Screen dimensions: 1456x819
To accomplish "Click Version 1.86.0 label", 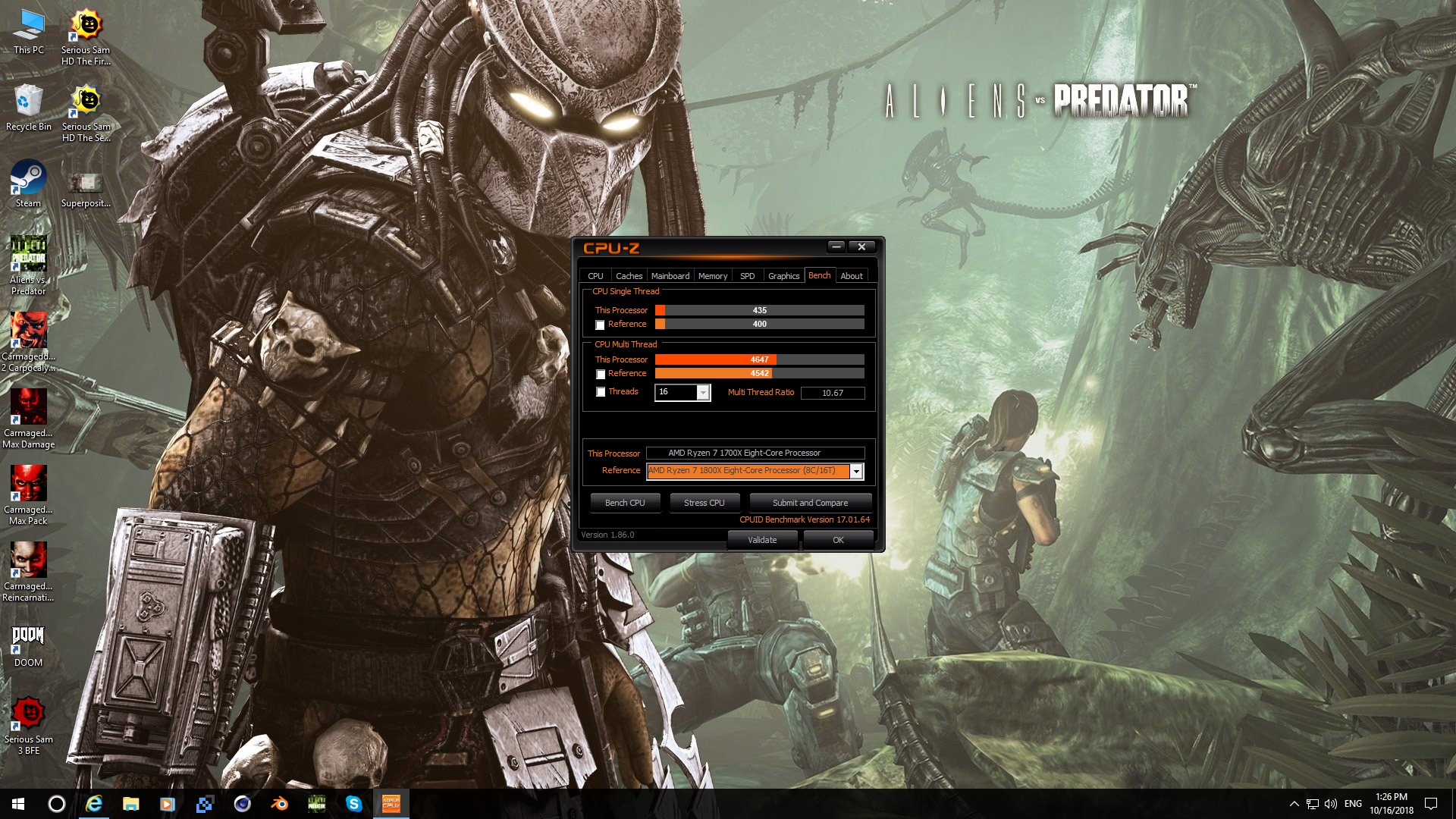I will click(x=607, y=535).
